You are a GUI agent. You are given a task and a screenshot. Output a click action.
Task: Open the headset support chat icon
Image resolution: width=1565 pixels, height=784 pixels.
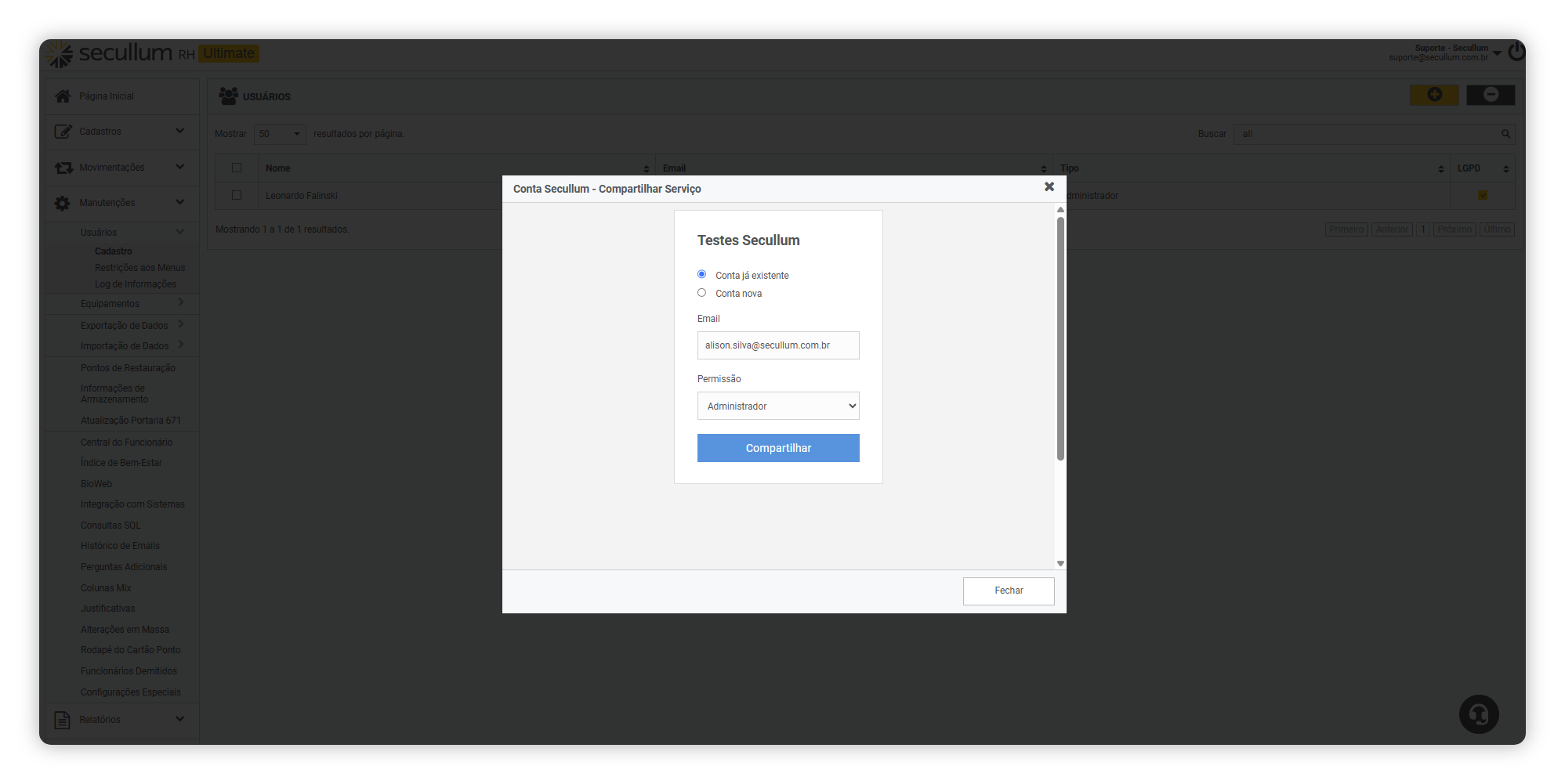click(1479, 714)
